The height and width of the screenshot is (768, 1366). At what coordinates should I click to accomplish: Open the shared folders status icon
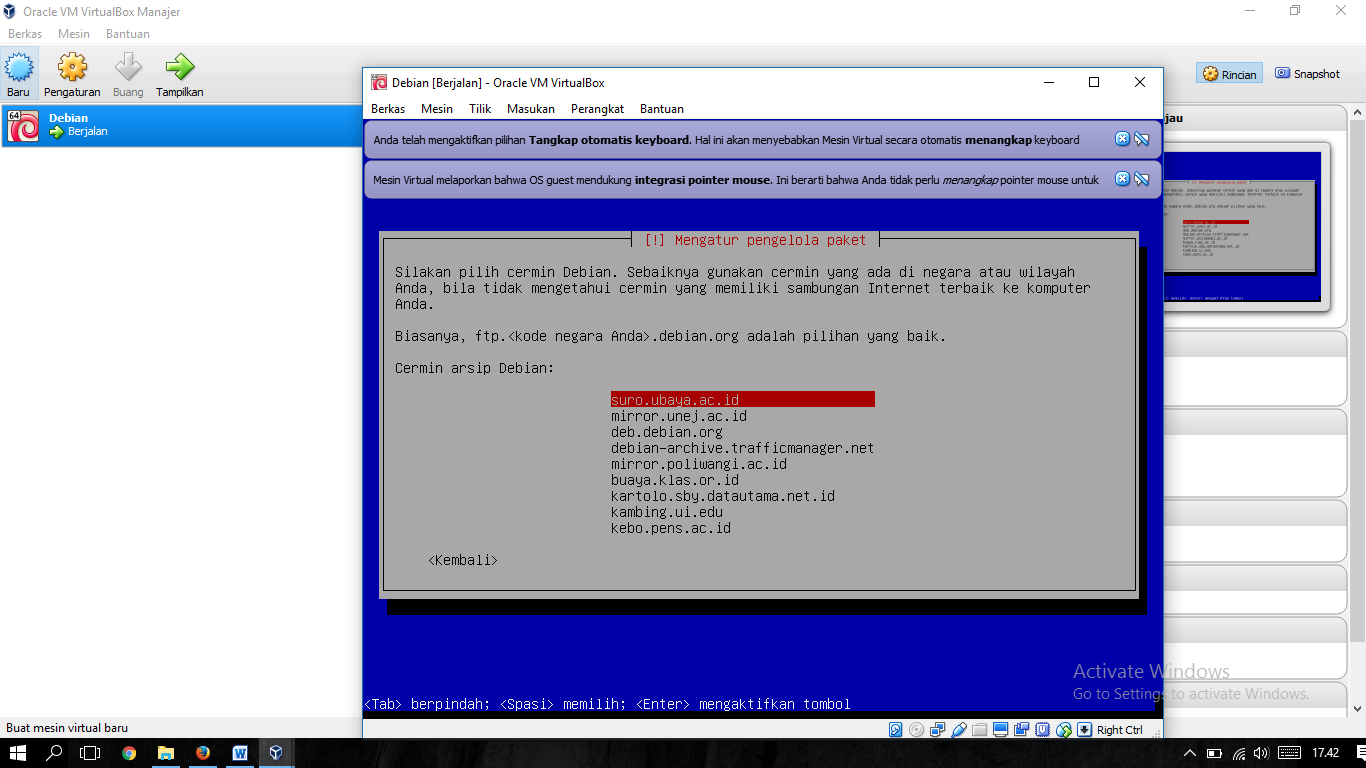tap(978, 730)
